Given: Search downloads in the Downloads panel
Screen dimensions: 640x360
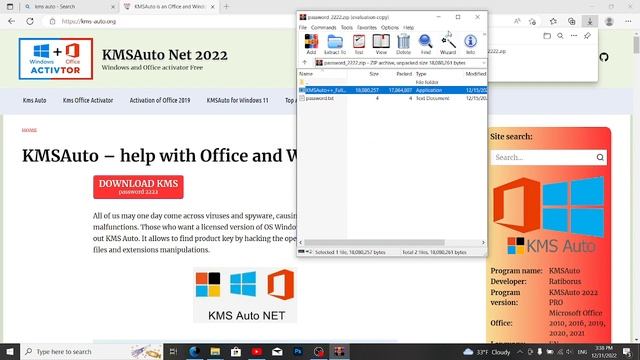Looking at the screenshot, I should click(560, 36).
